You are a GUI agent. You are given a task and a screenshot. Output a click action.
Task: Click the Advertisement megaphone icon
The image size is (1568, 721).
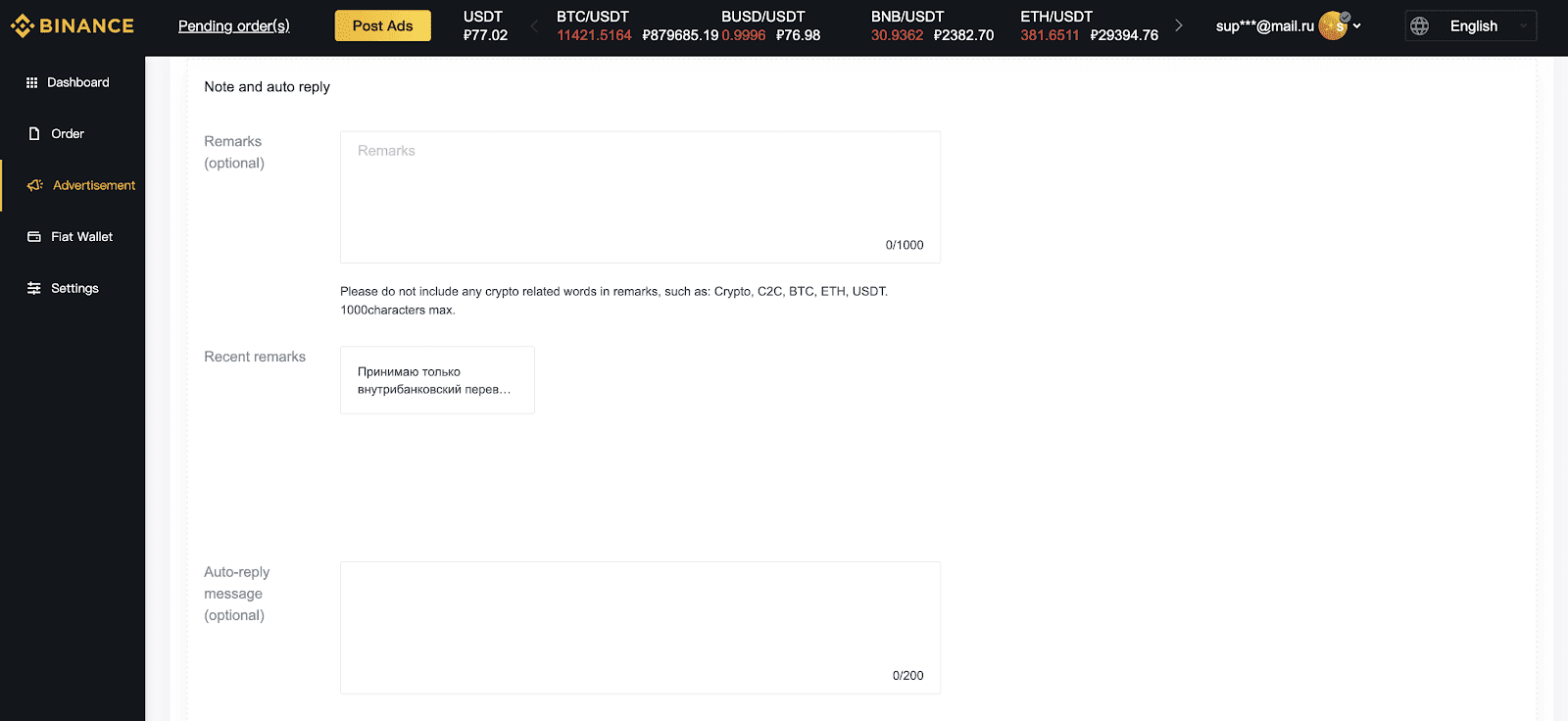click(35, 185)
